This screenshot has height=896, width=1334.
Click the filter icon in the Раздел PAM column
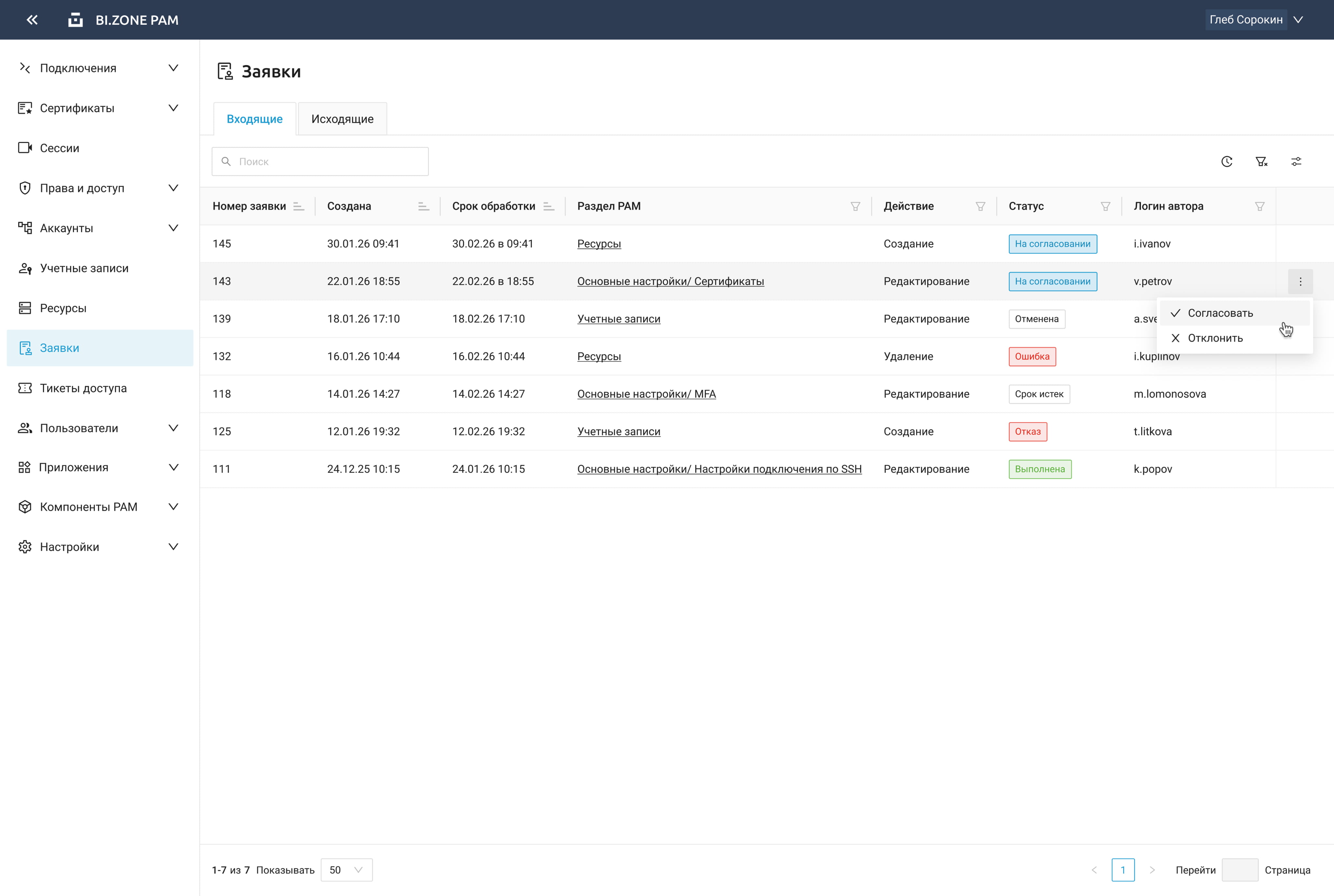[x=855, y=206]
